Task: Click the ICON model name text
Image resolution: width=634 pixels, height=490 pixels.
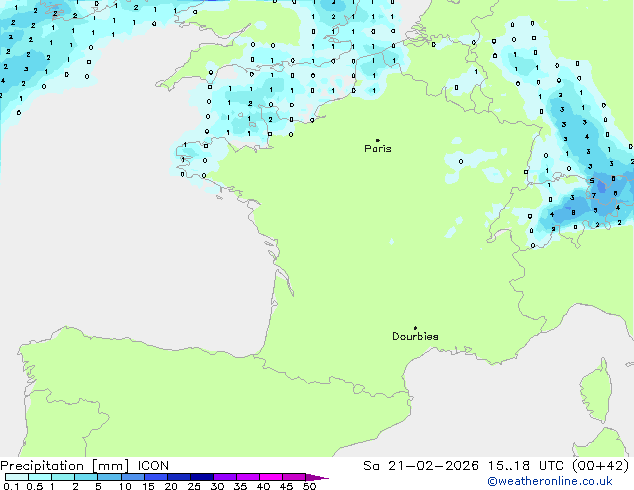Action: point(153,466)
